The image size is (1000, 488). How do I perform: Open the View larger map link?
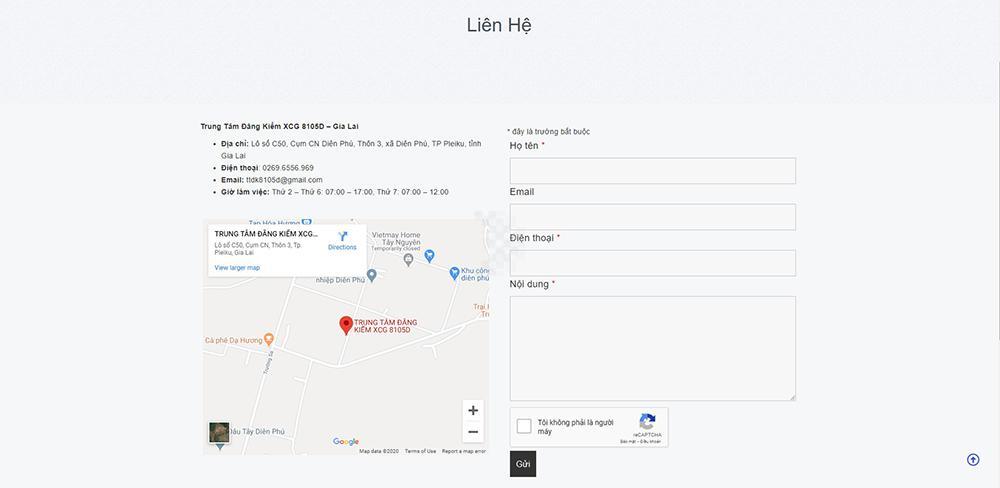(x=237, y=268)
